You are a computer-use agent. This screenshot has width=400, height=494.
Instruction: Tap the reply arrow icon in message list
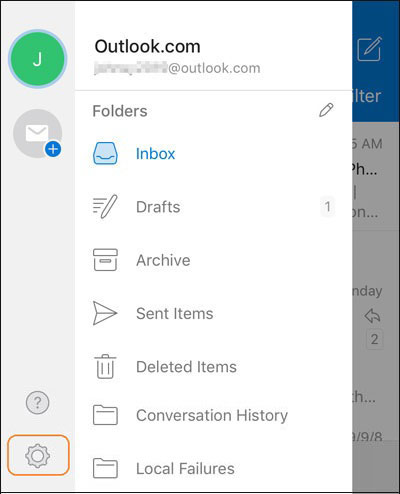pyautogui.click(x=373, y=316)
